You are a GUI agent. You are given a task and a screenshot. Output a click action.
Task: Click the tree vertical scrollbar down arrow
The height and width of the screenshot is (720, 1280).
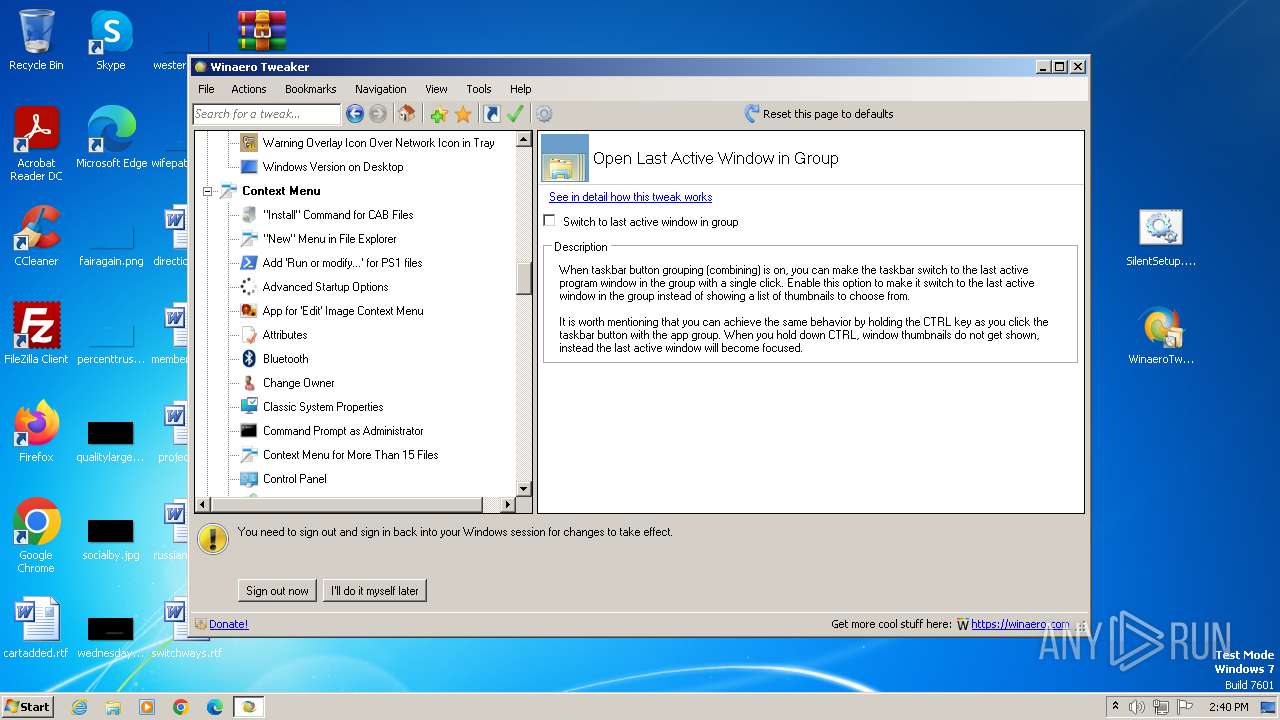pyautogui.click(x=523, y=489)
